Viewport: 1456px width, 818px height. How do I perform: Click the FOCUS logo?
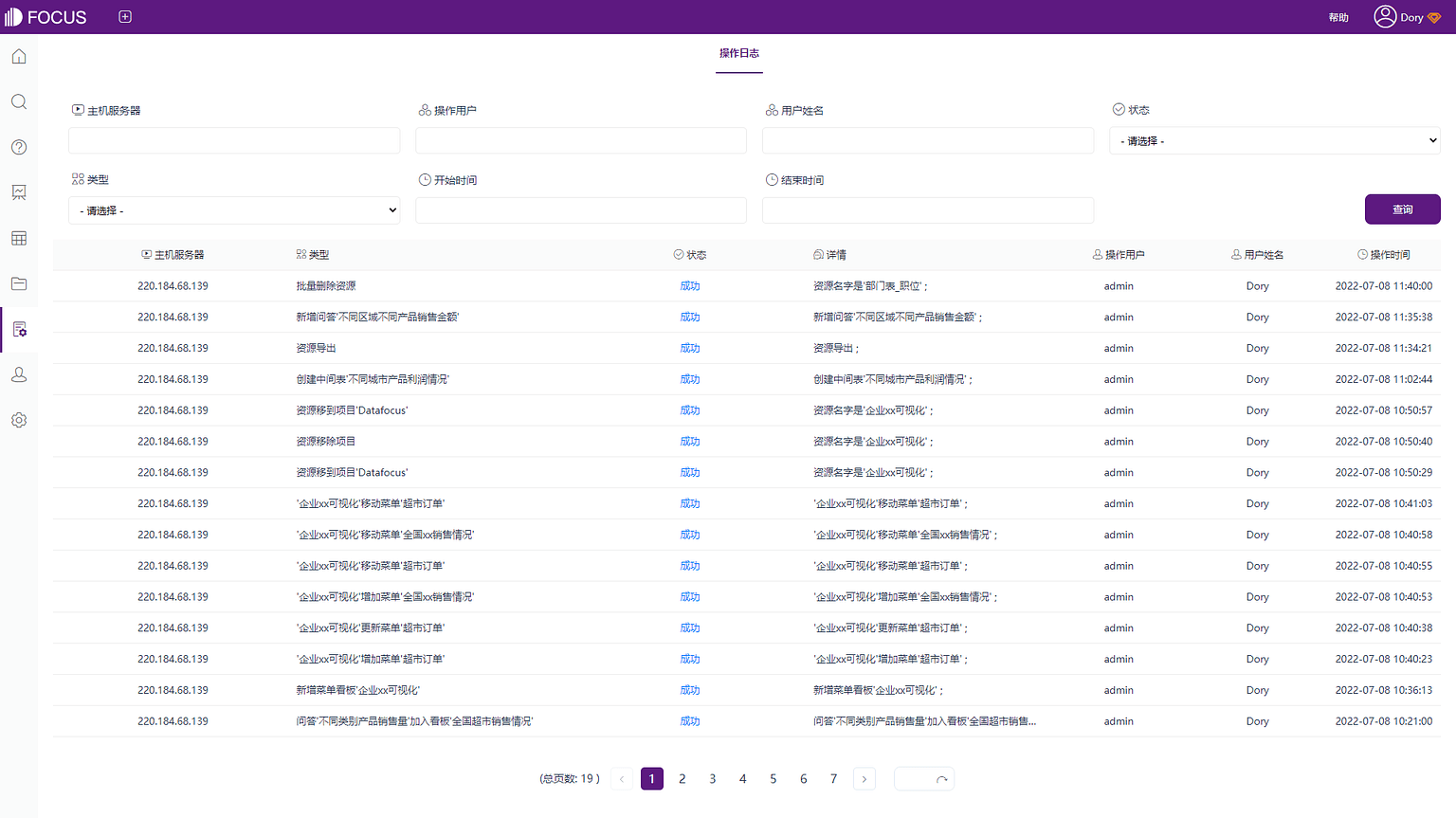[x=45, y=17]
